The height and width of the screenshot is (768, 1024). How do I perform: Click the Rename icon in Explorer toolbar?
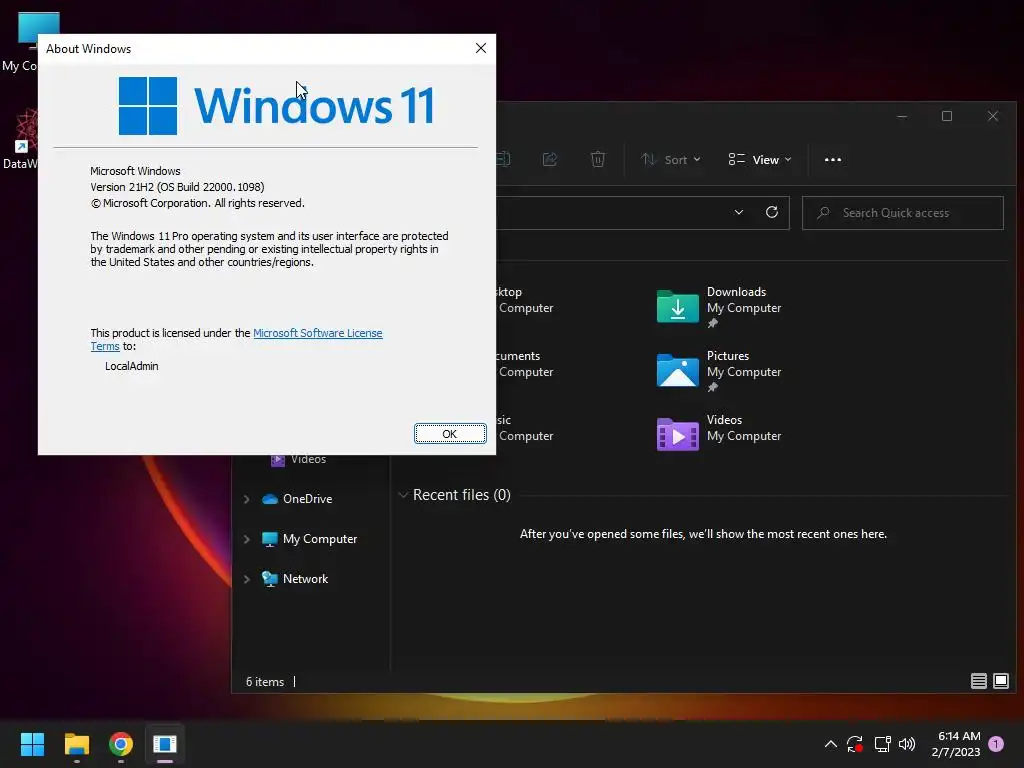pyautogui.click(x=504, y=159)
